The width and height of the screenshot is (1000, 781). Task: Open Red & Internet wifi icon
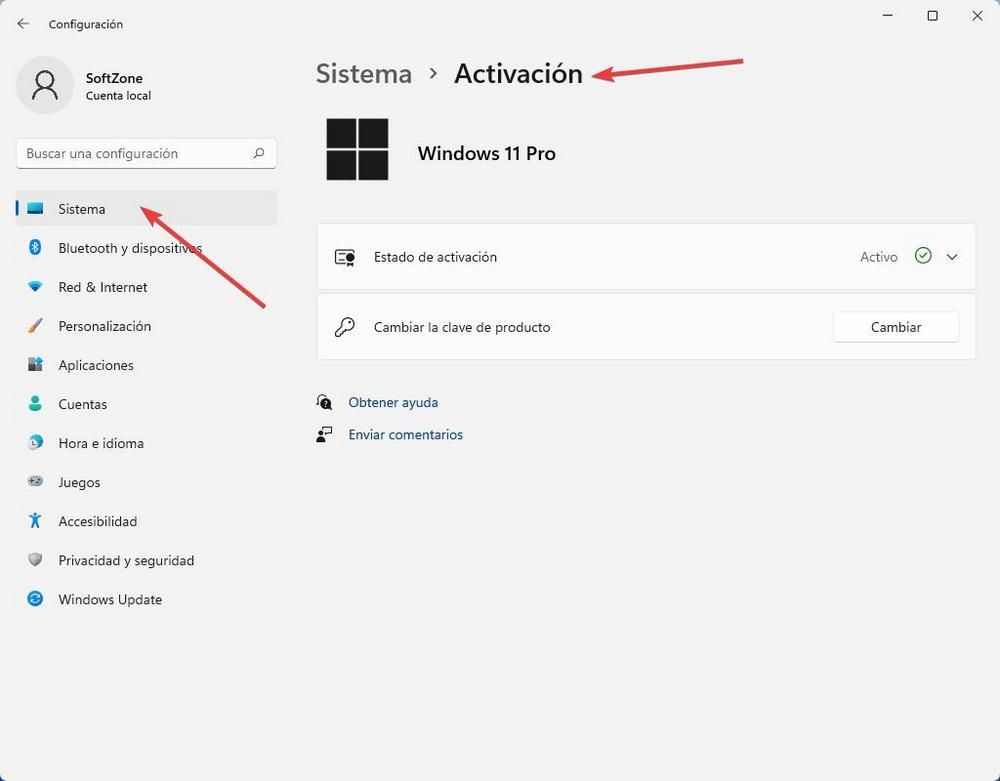[x=35, y=287]
